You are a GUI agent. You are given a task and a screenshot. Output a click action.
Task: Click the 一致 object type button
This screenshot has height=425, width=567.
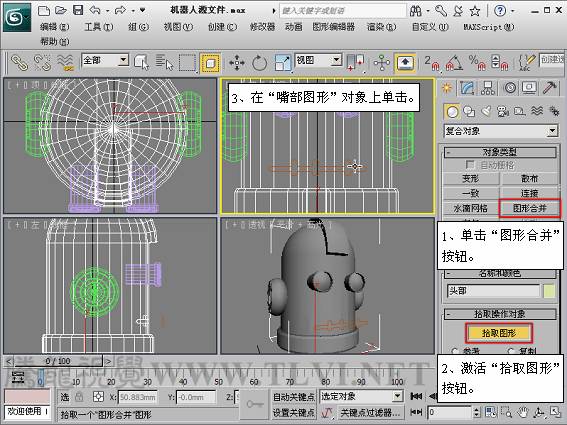coord(471,193)
